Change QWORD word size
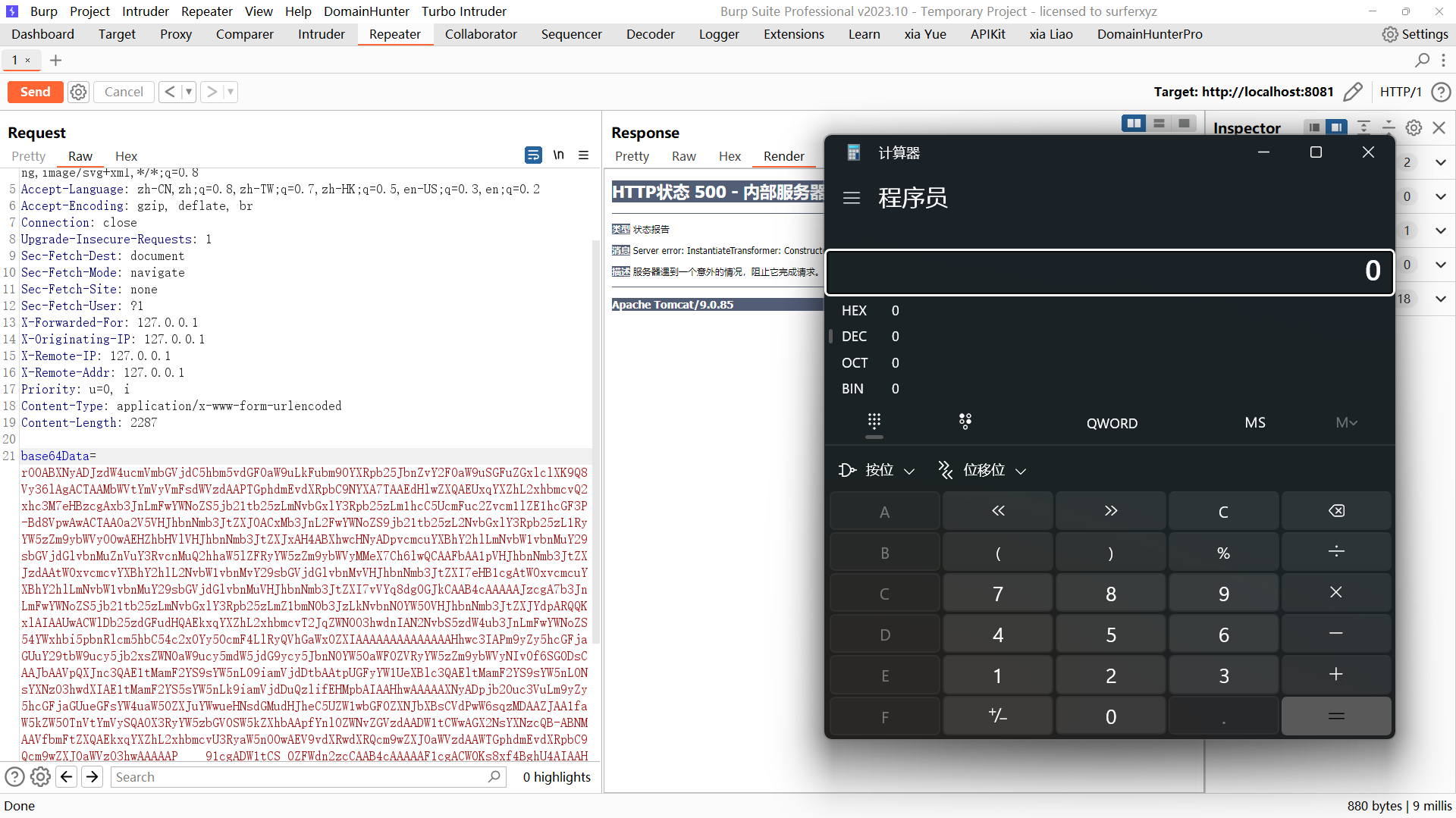The image size is (1456, 818). pyautogui.click(x=1112, y=423)
